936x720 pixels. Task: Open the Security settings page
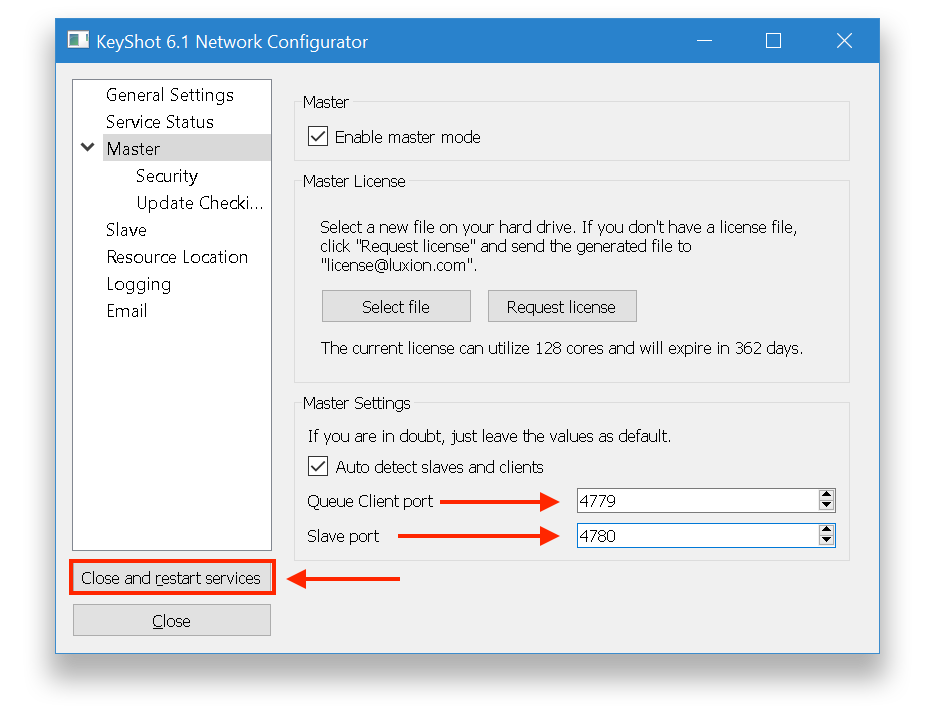(166, 175)
